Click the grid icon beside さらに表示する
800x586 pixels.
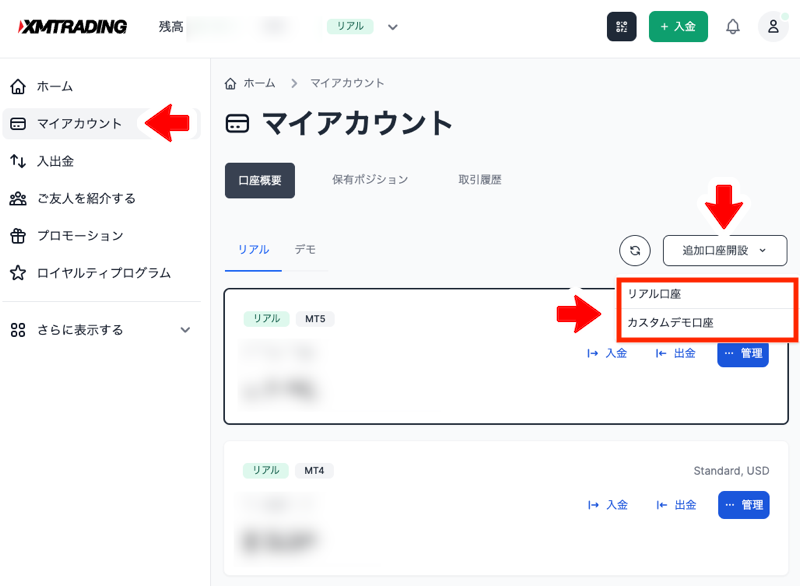(18, 330)
